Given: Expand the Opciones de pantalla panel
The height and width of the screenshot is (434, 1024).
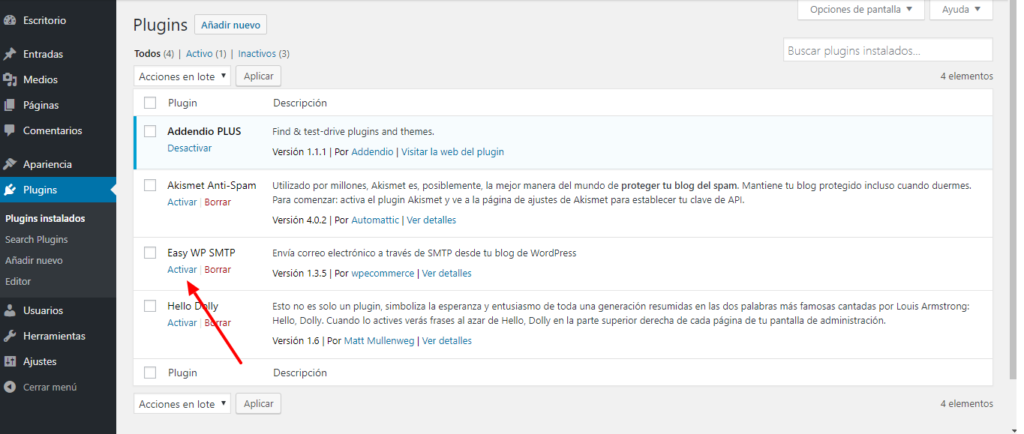Looking at the screenshot, I should [x=861, y=10].
